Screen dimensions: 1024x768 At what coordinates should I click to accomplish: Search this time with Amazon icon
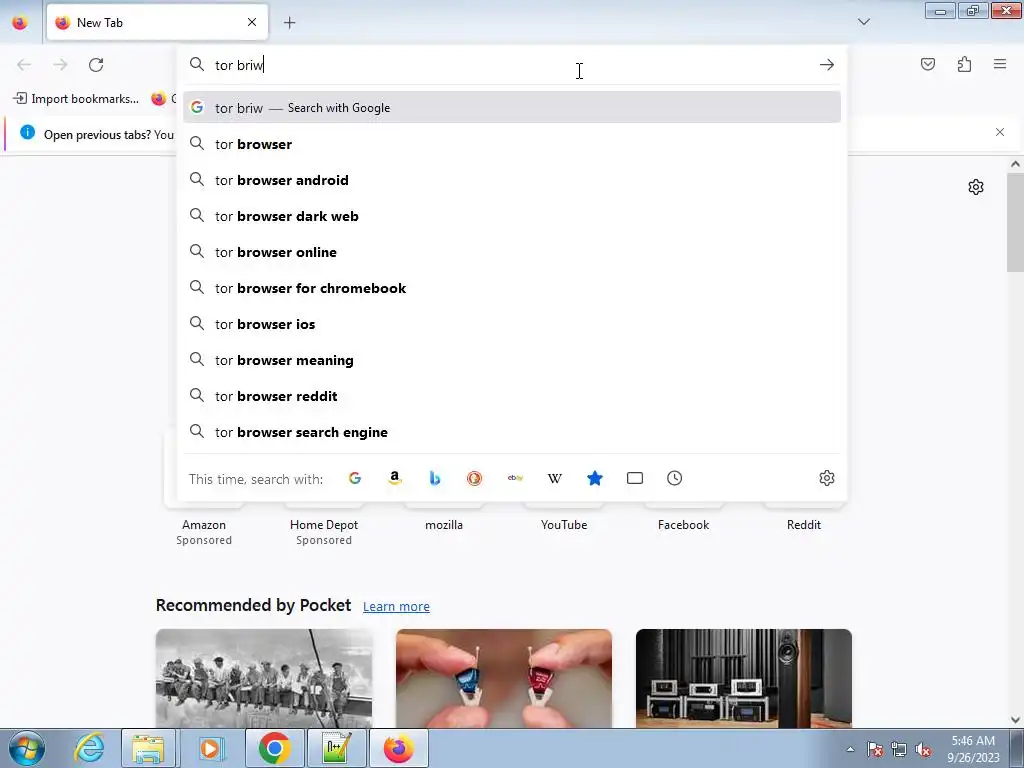[x=394, y=478]
